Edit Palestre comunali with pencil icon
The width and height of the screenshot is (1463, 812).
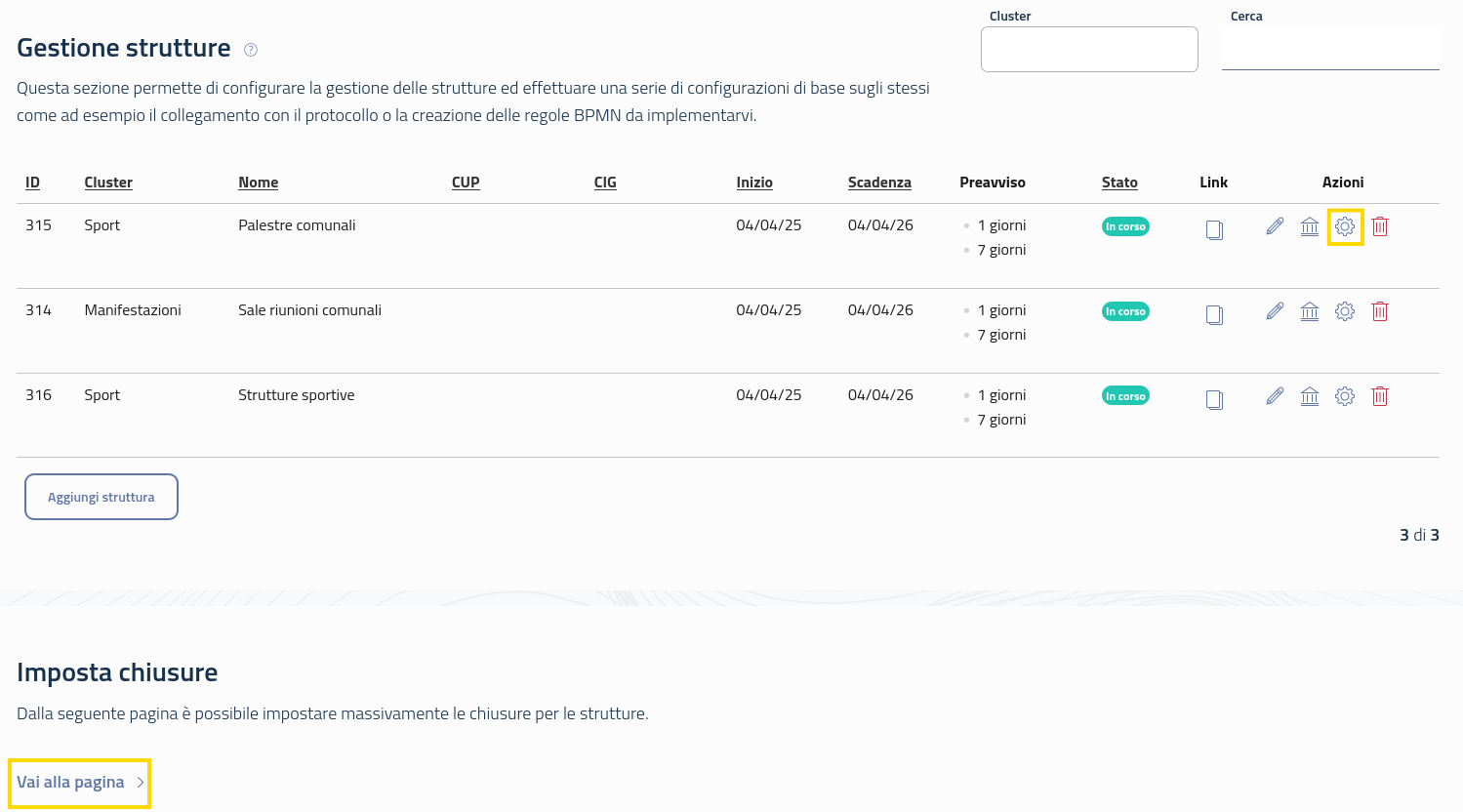pyautogui.click(x=1275, y=226)
